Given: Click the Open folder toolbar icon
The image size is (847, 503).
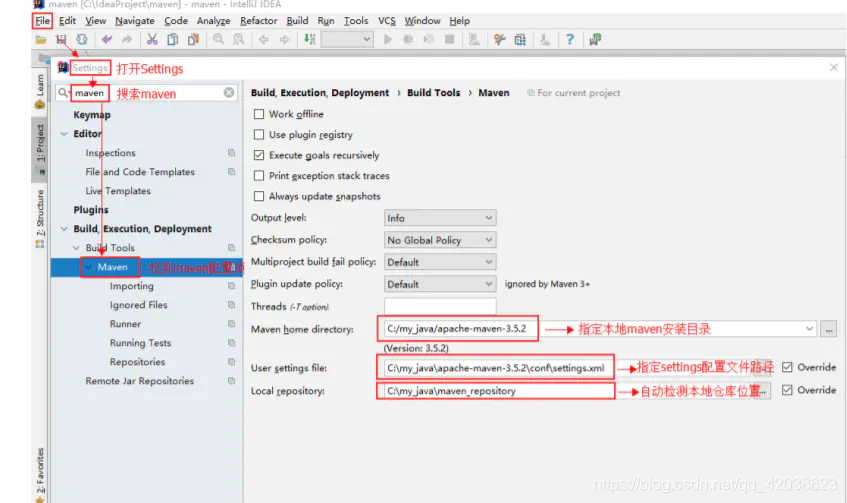Looking at the screenshot, I should click(41, 39).
